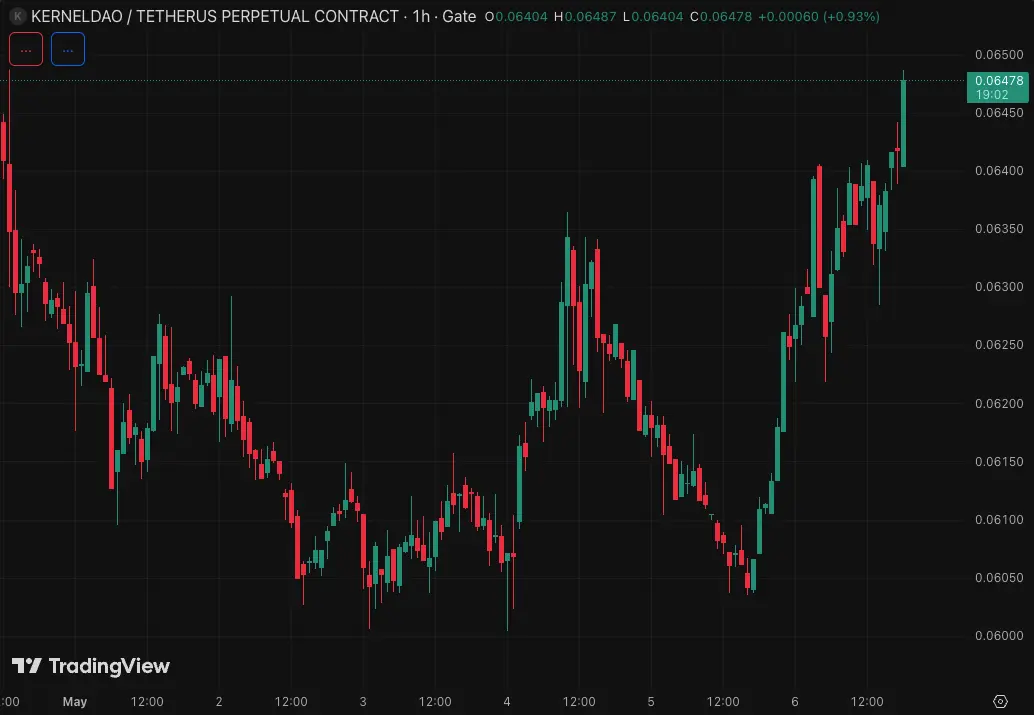This screenshot has height=715, width=1034.
Task: Click date label 2 on time axis
Action: (219, 702)
